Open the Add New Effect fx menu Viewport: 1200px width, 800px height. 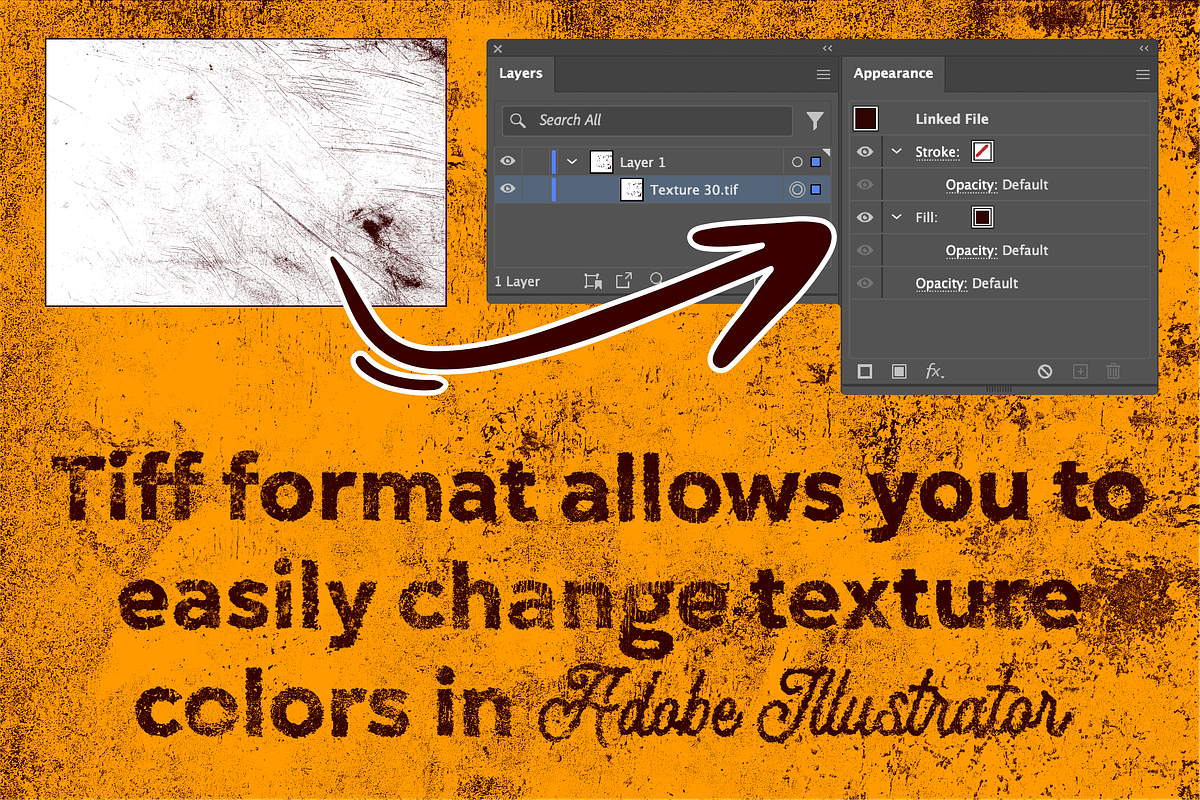tap(934, 371)
